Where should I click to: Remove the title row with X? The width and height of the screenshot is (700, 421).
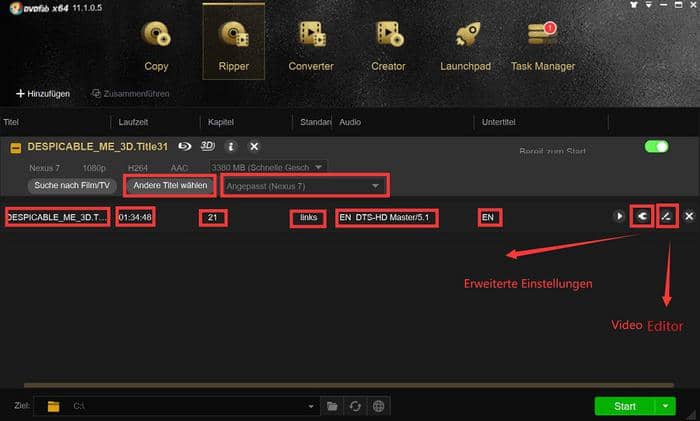tap(689, 217)
